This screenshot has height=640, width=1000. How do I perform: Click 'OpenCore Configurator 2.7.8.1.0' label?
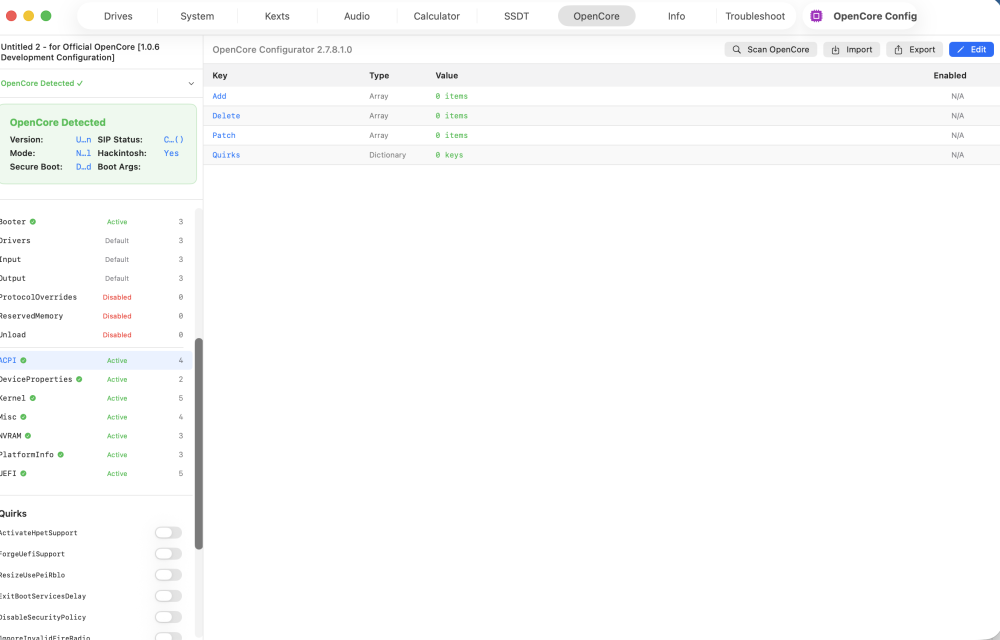click(282, 50)
